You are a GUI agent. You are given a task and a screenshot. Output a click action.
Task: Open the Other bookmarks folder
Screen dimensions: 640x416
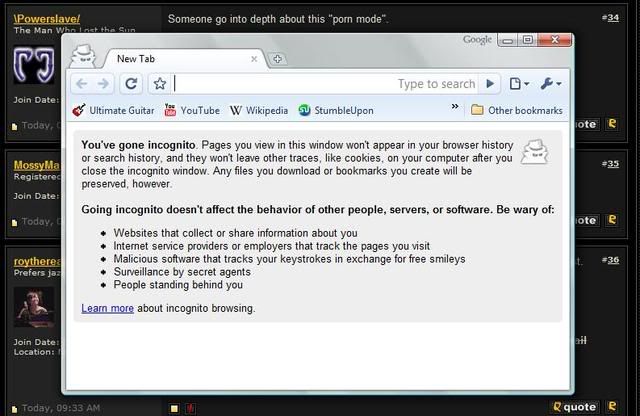(x=517, y=110)
